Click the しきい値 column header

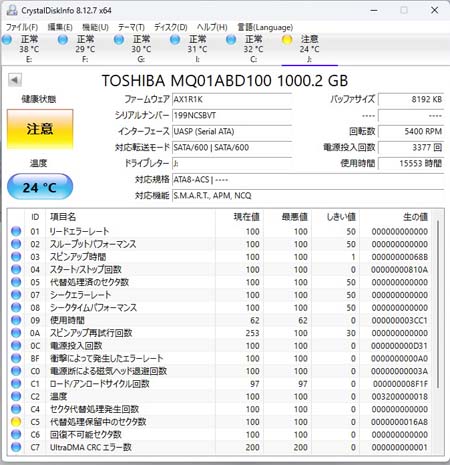(x=341, y=217)
